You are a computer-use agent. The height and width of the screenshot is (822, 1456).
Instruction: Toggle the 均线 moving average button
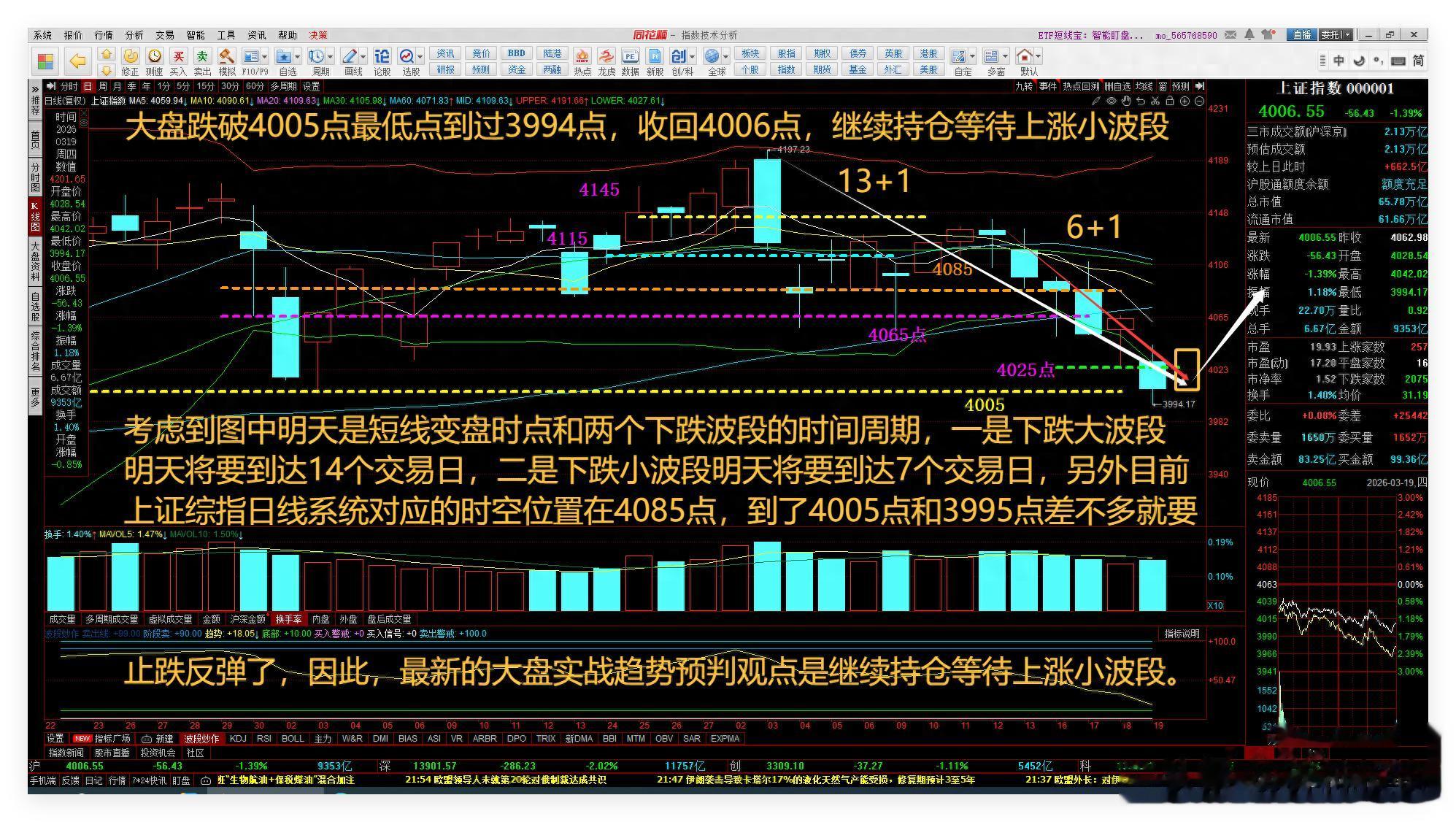(1144, 86)
